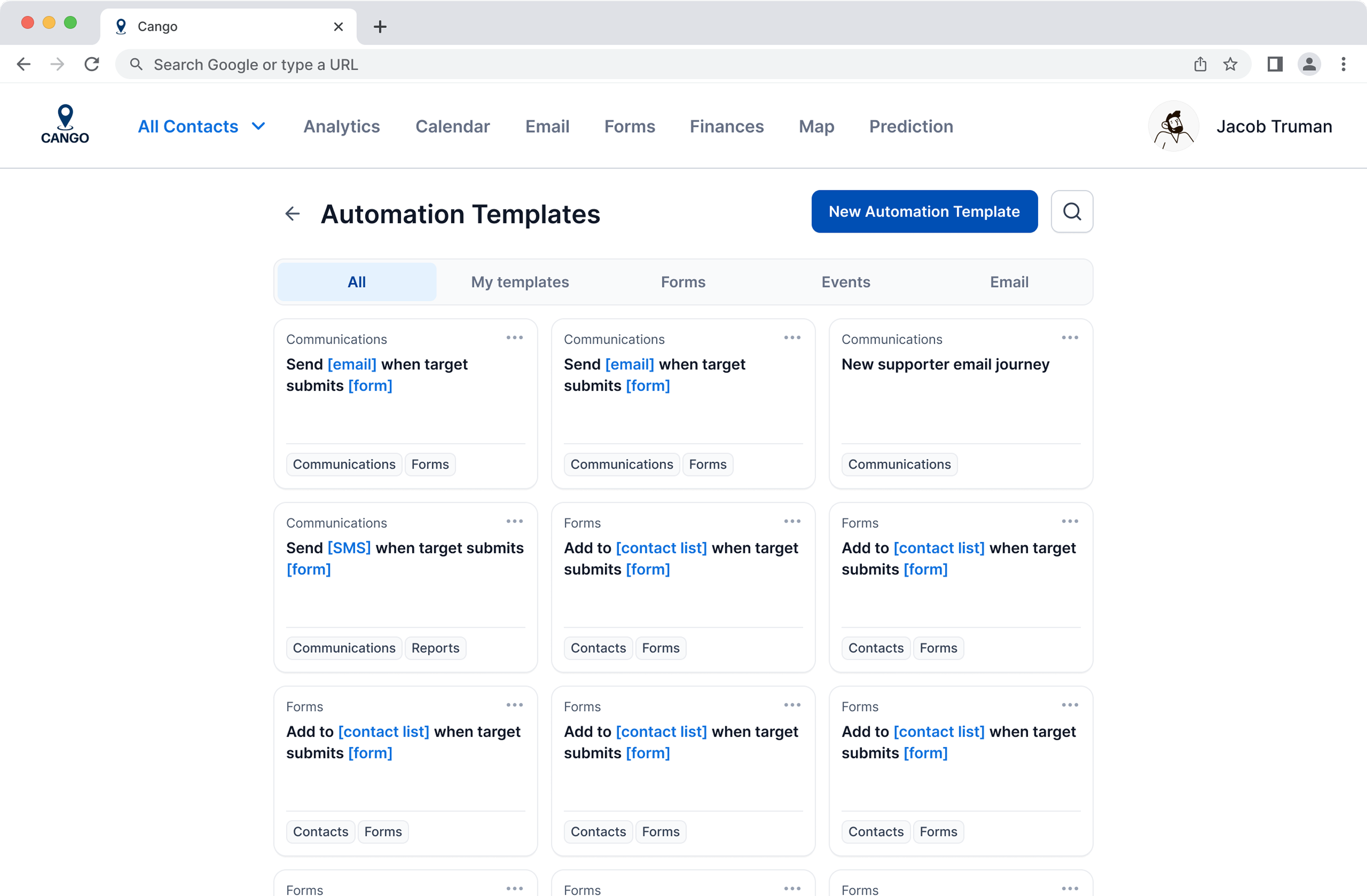Click the New Automation Template button
Screen dimensions: 1367x896
point(924,211)
